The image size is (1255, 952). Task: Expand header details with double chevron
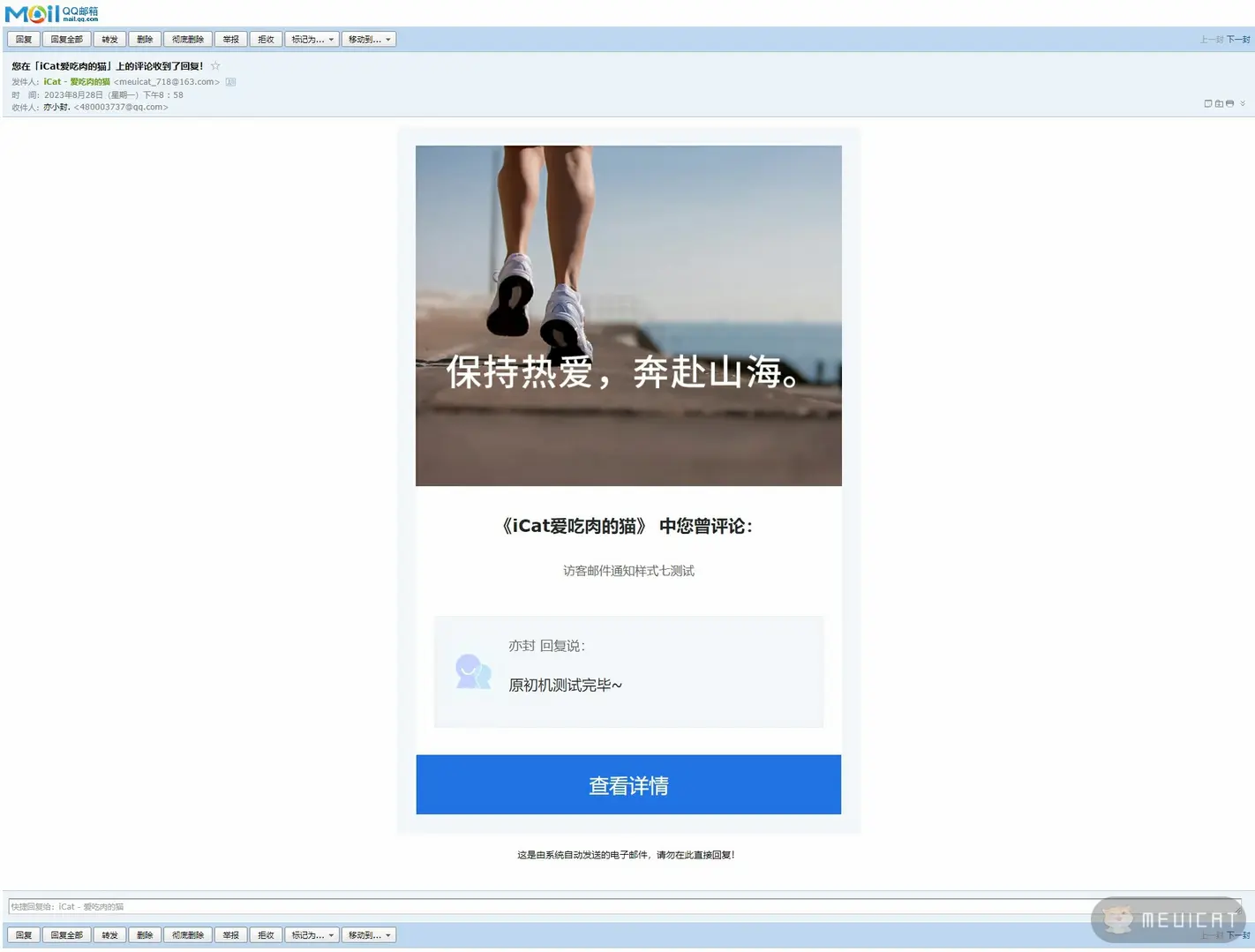click(x=1243, y=104)
